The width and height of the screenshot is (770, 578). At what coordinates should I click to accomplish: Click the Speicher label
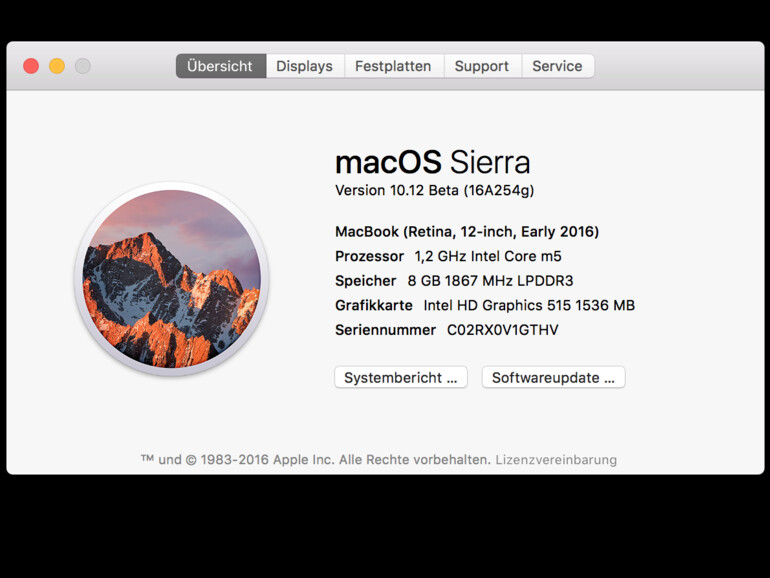tap(365, 281)
